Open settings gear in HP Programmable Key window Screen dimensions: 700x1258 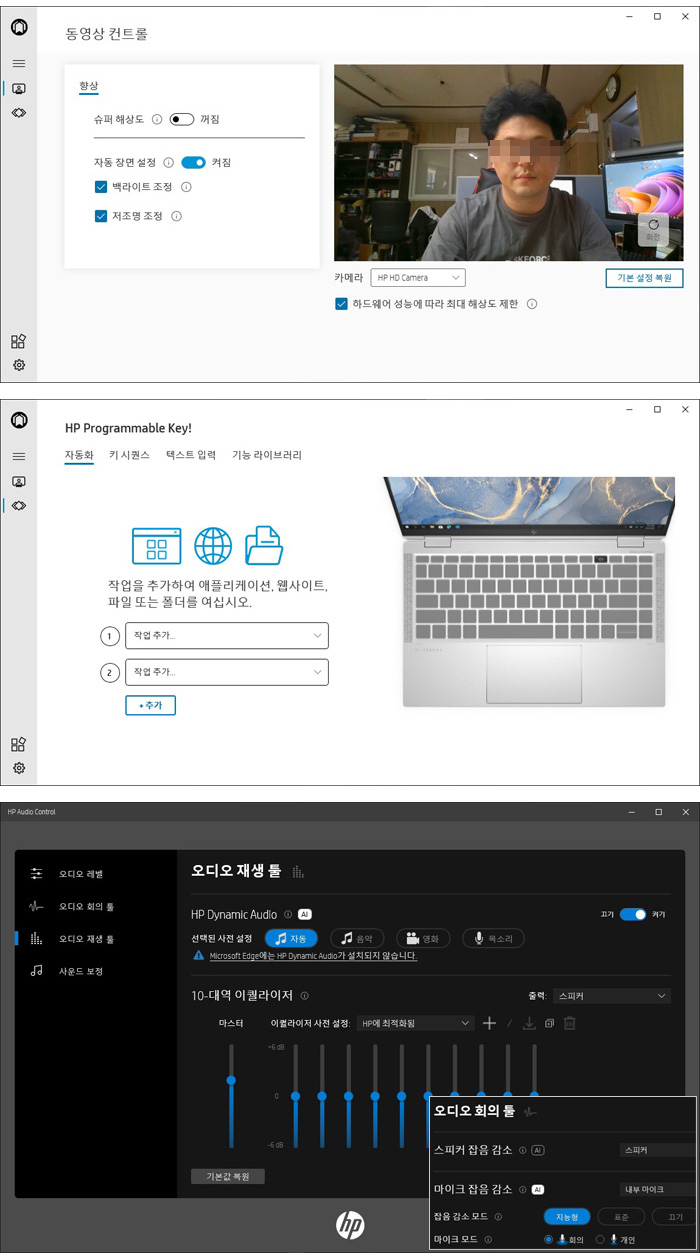18,768
